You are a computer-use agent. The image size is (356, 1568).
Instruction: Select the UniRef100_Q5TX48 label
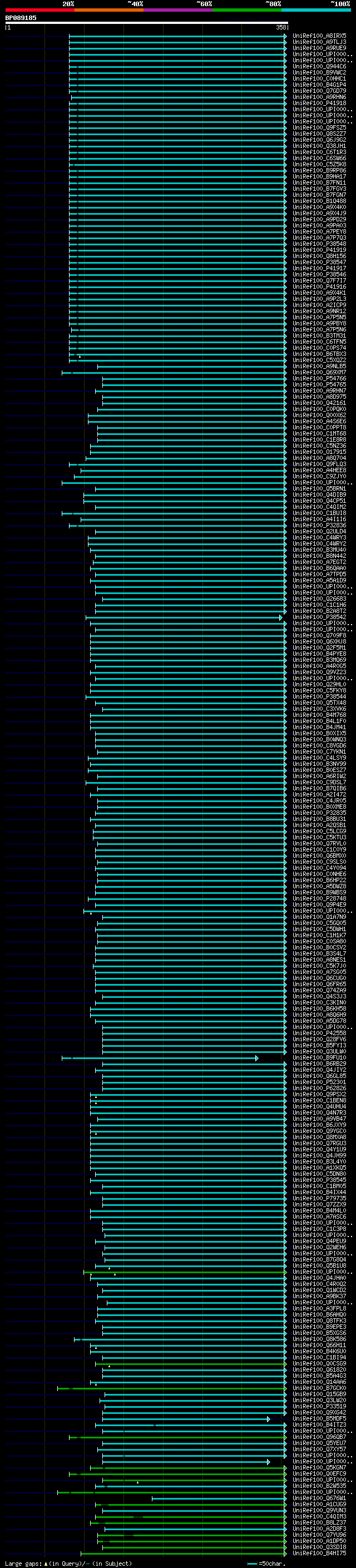(319, 703)
